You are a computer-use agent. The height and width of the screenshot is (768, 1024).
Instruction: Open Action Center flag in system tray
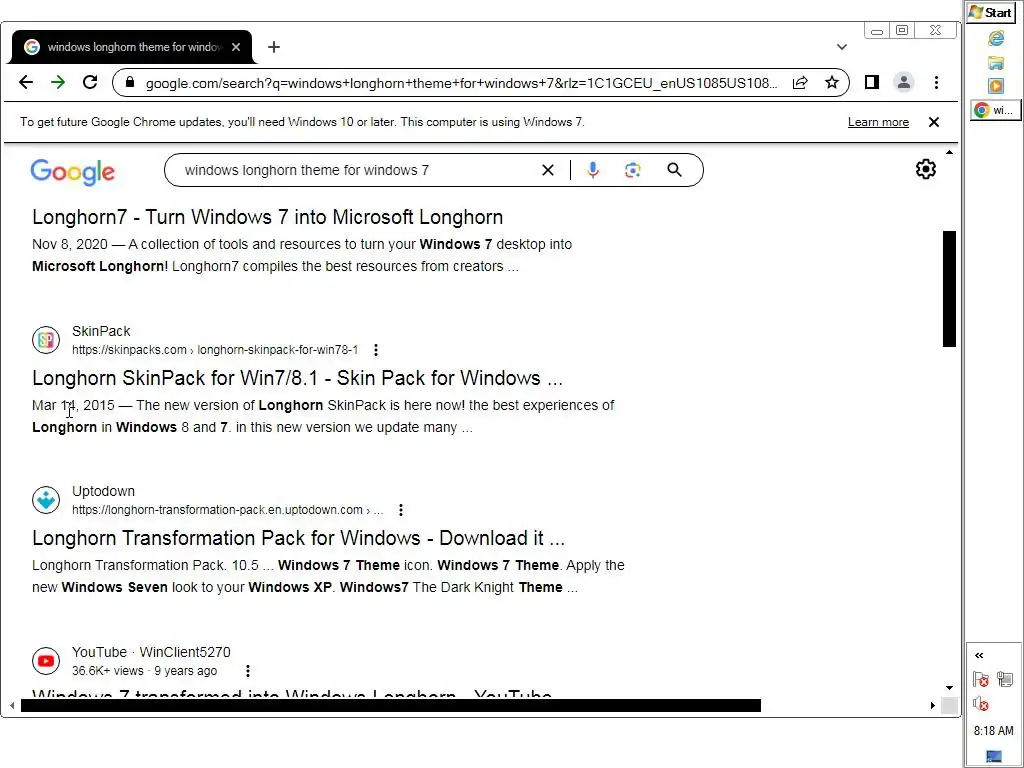pos(980,679)
